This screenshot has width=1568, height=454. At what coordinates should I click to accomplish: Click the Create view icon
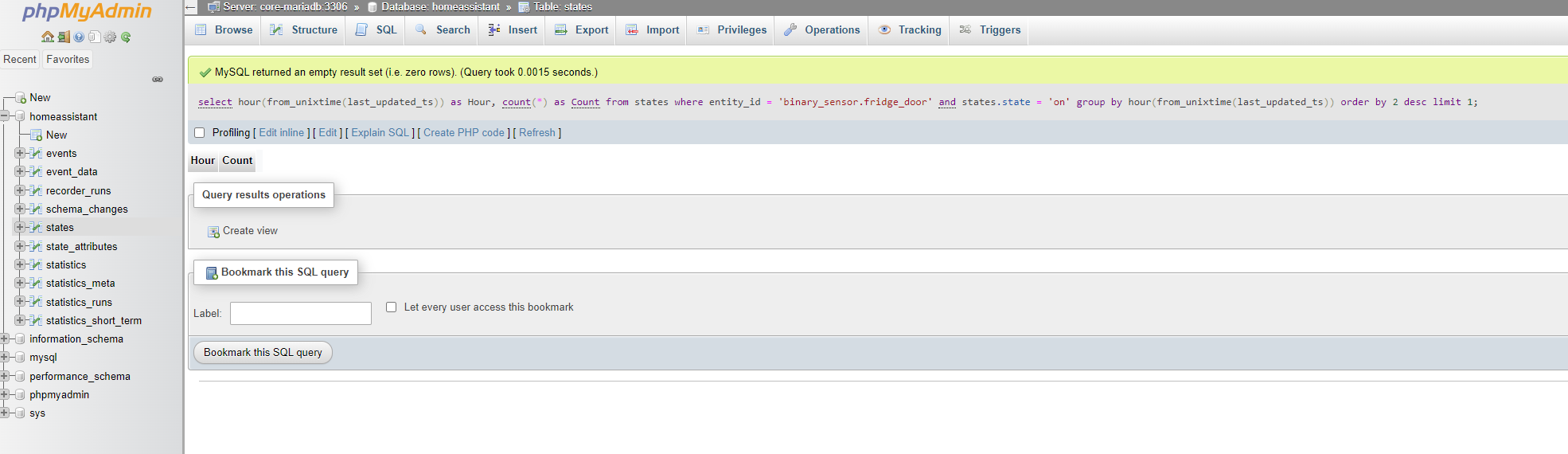[213, 232]
